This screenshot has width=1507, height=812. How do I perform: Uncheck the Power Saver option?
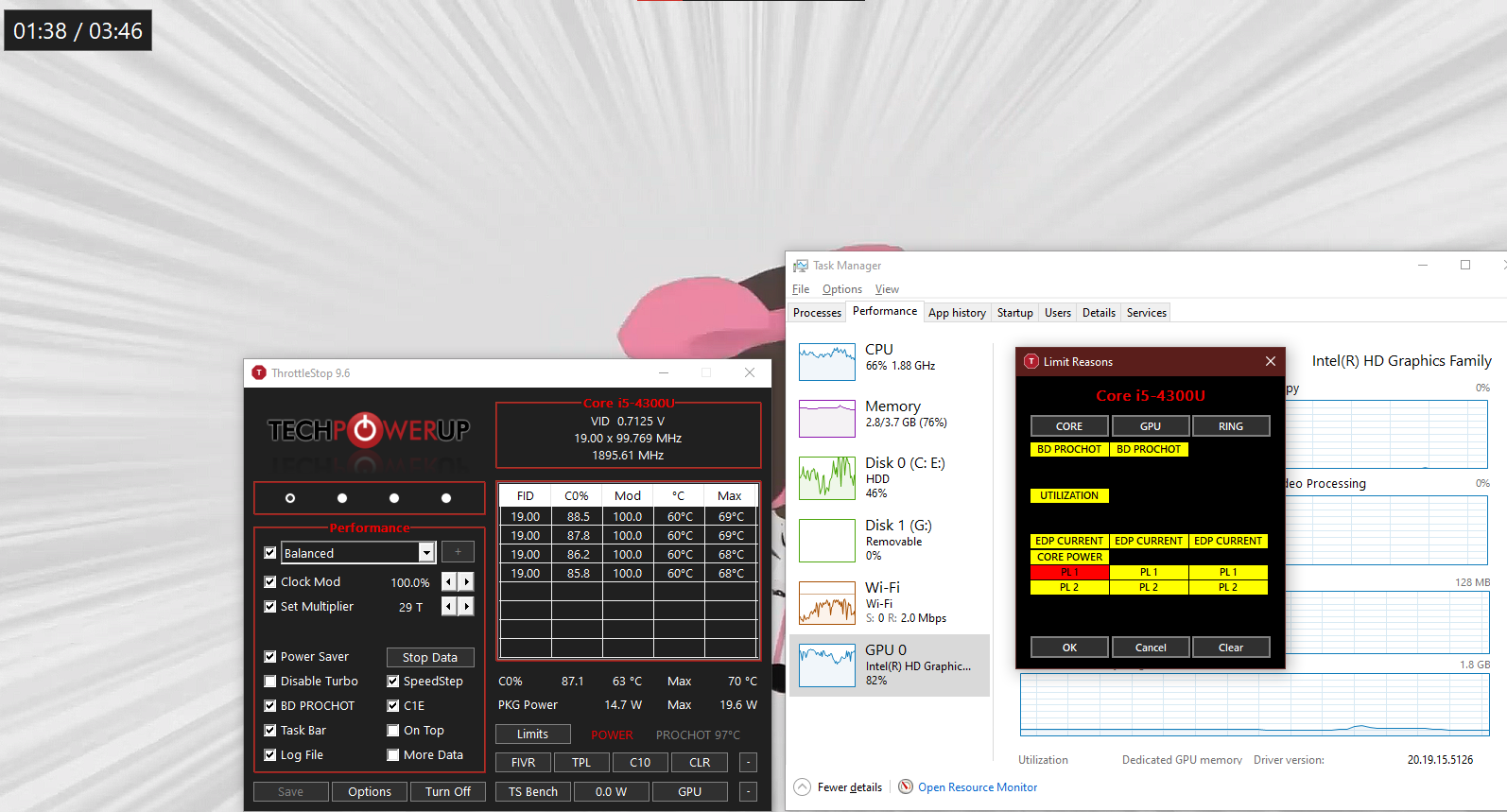[x=270, y=657]
